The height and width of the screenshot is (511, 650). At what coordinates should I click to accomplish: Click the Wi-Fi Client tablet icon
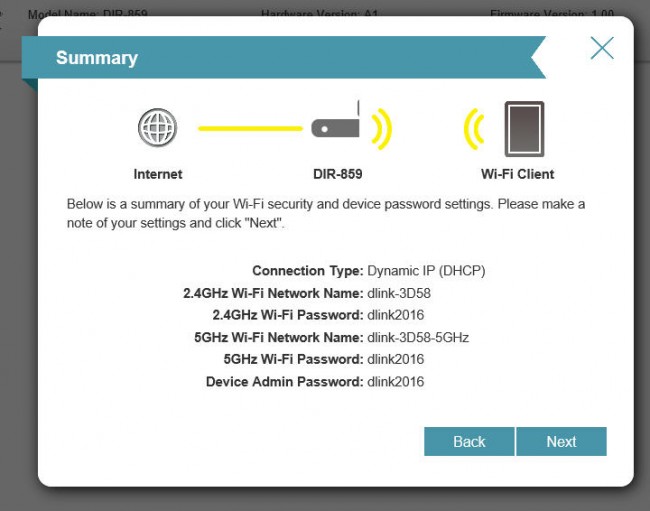tap(524, 129)
